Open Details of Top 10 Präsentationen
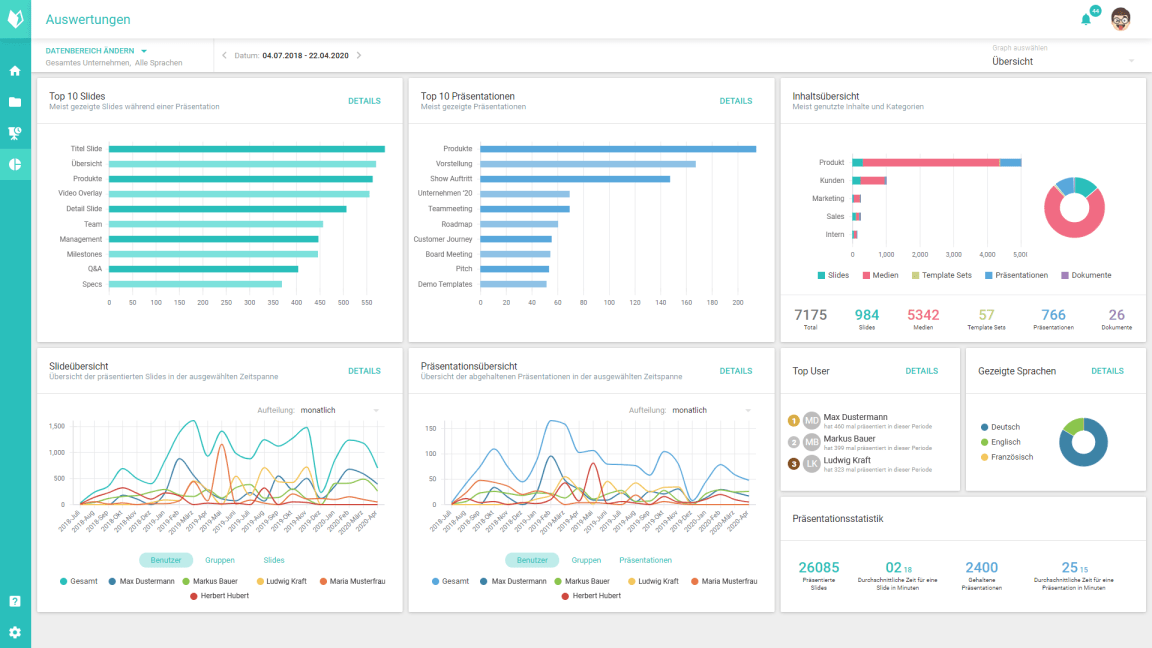The width and height of the screenshot is (1152, 648). pos(735,101)
